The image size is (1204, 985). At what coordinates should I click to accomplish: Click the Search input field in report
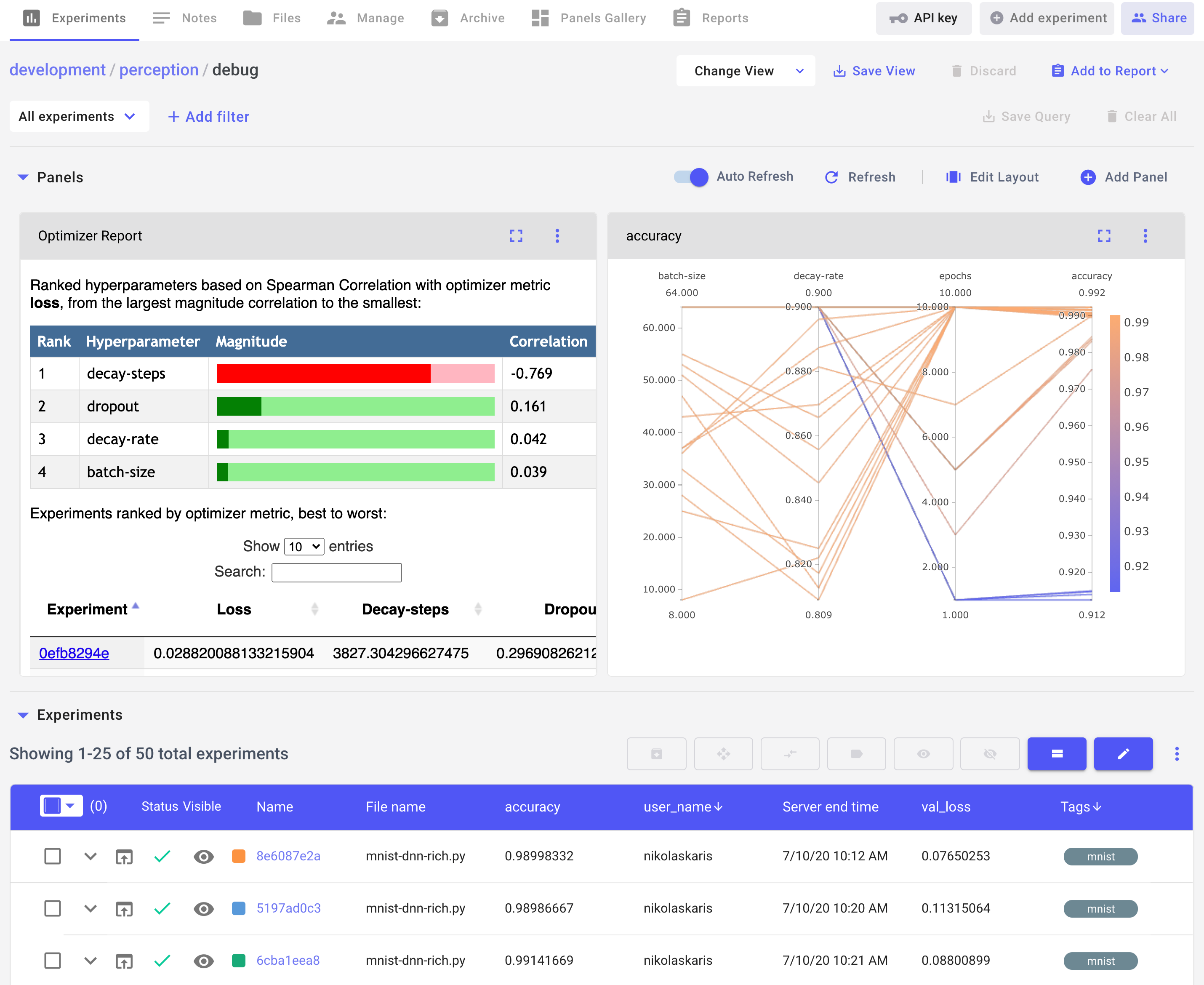[x=336, y=572]
